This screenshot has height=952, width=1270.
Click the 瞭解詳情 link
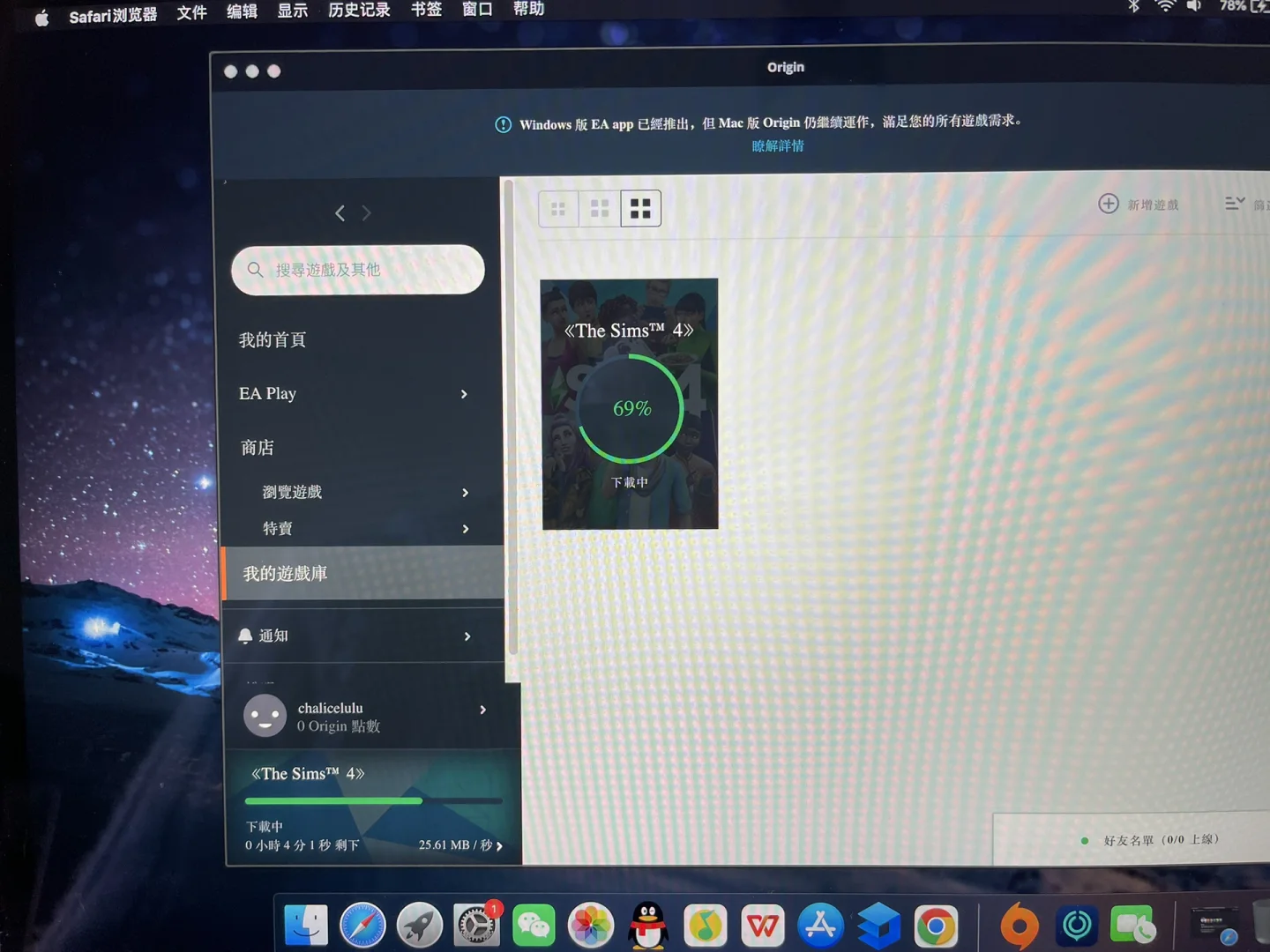pyautogui.click(x=778, y=146)
